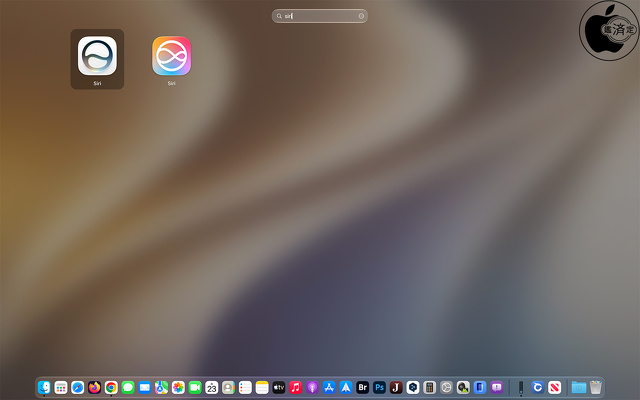Open Apple News from the Dock
The image size is (640, 400).
(x=554, y=387)
